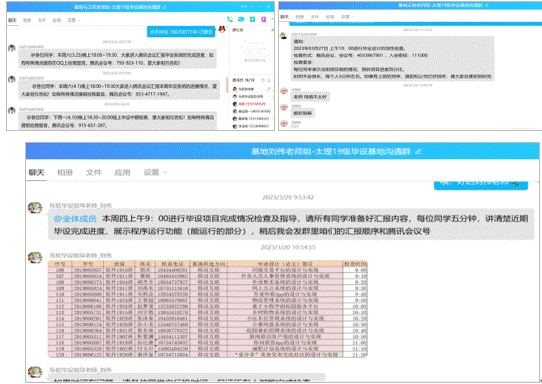Start a video call with camera icon
542x384 pixels.
point(241,19)
